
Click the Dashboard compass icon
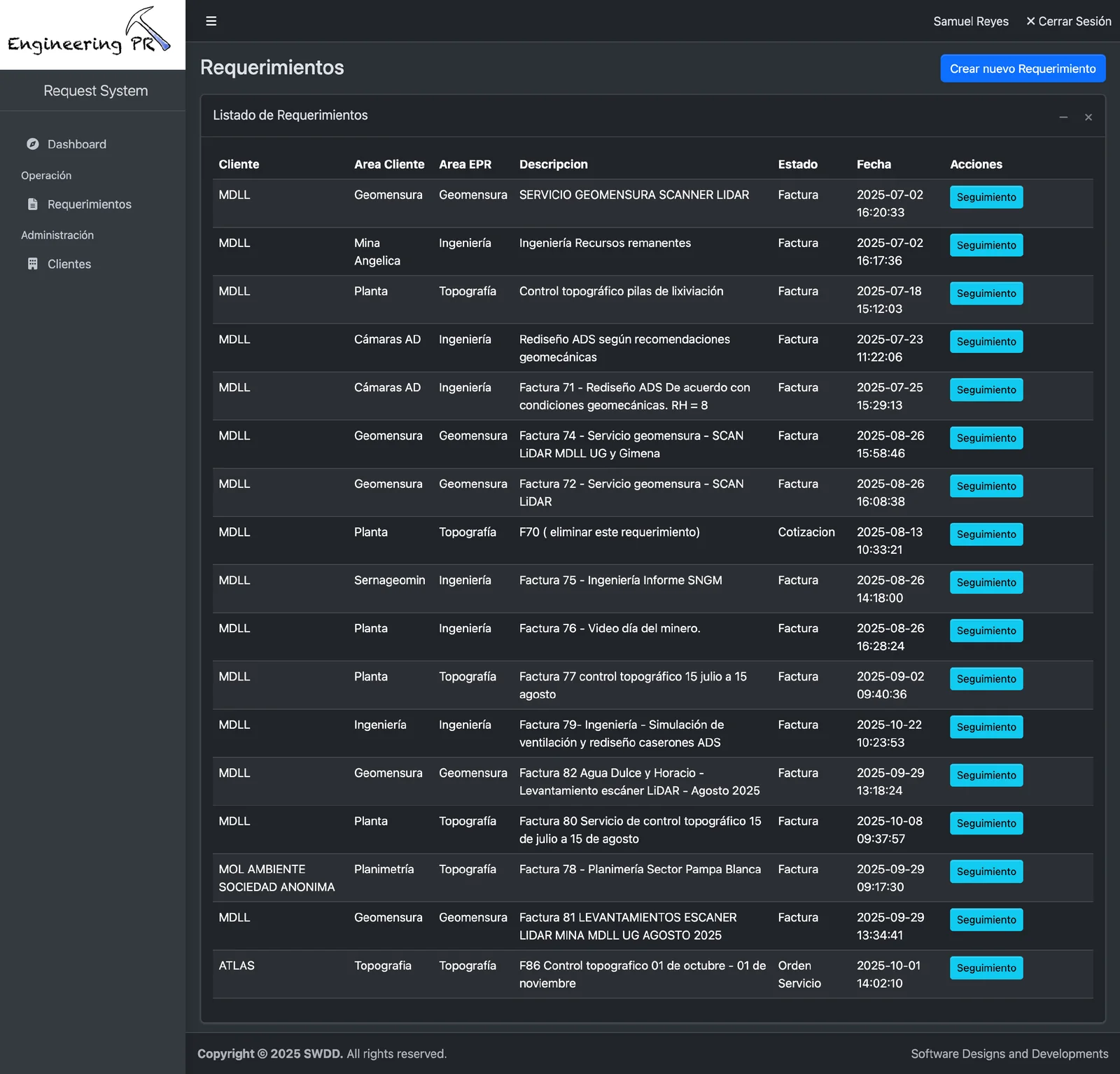(32, 144)
